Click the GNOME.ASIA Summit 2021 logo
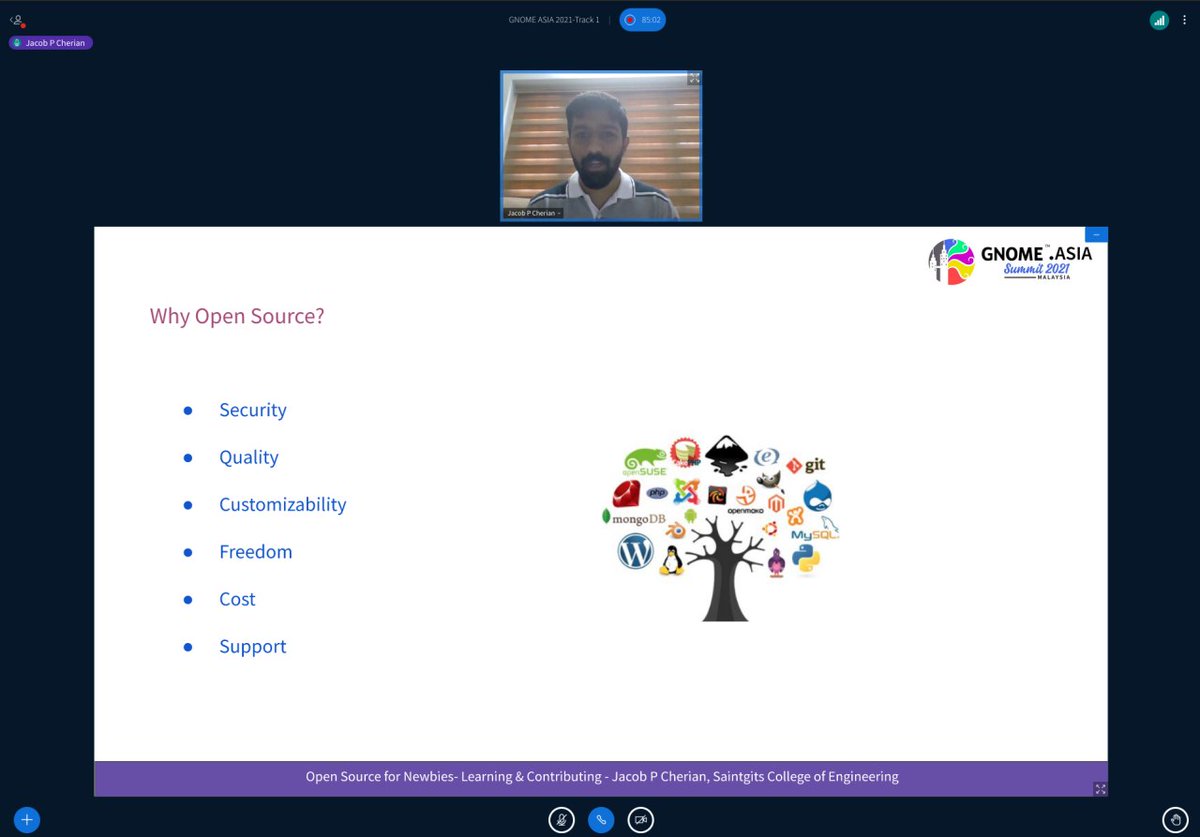The width and height of the screenshot is (1200, 837). 1010,262
